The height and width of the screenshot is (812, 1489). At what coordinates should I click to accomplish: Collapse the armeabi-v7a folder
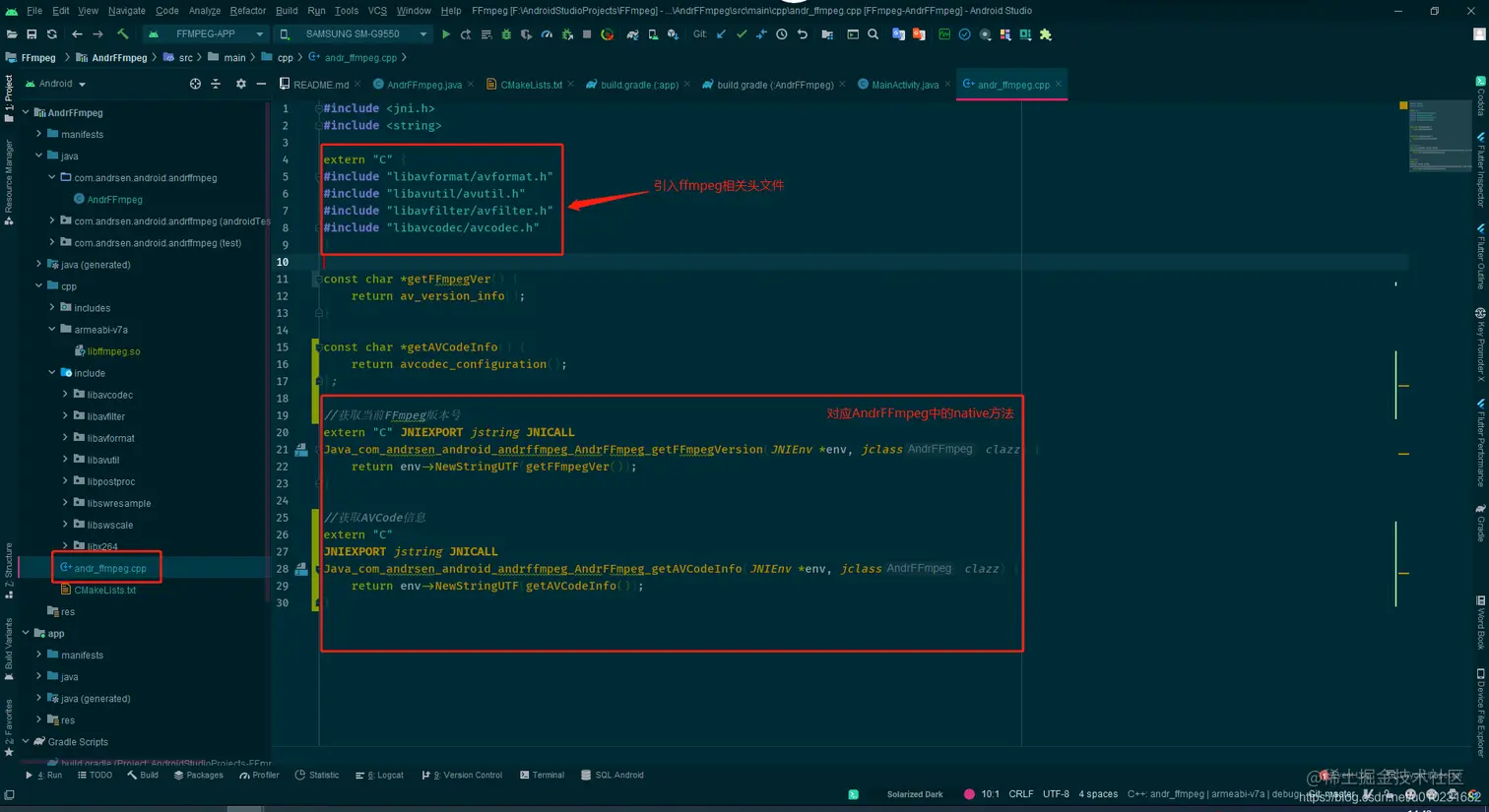point(52,329)
